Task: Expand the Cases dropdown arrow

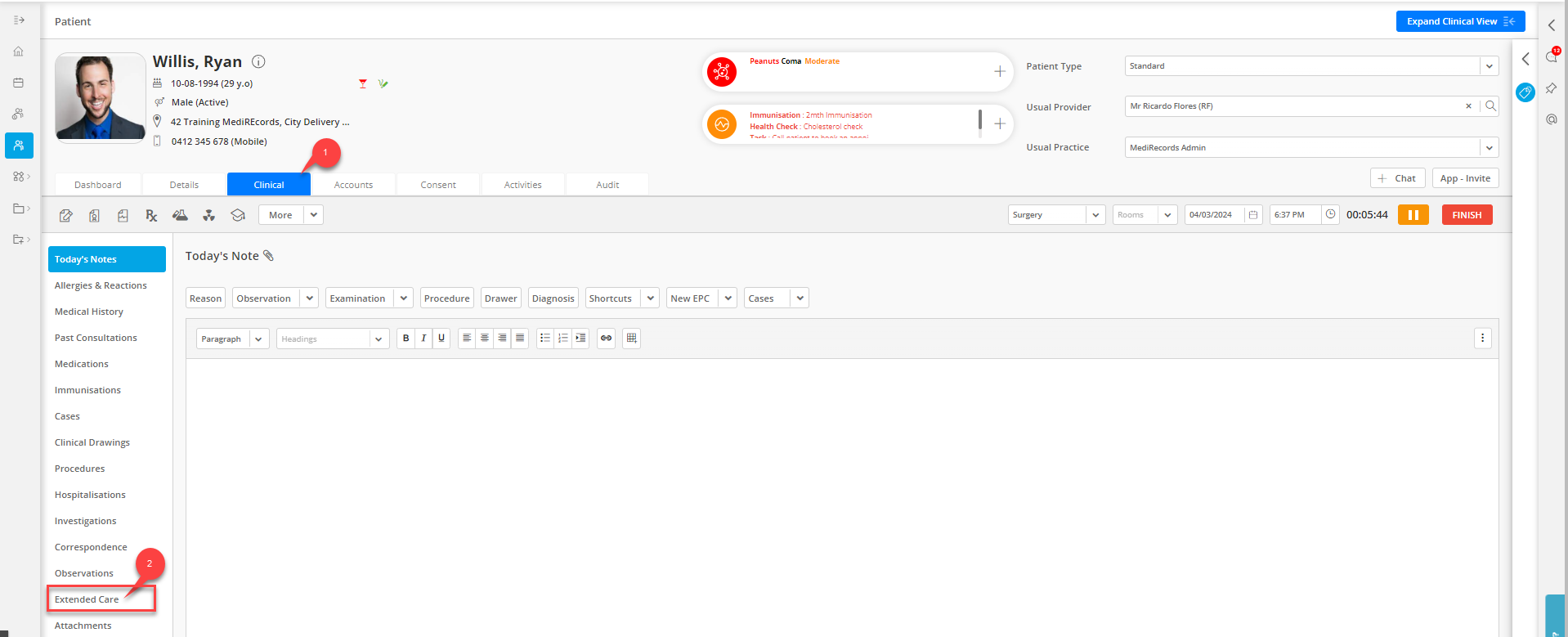Action: pyautogui.click(x=800, y=298)
